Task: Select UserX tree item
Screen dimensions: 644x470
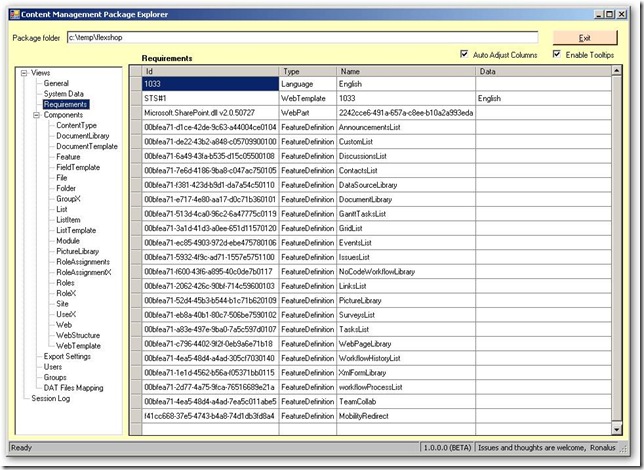Action: (x=66, y=314)
